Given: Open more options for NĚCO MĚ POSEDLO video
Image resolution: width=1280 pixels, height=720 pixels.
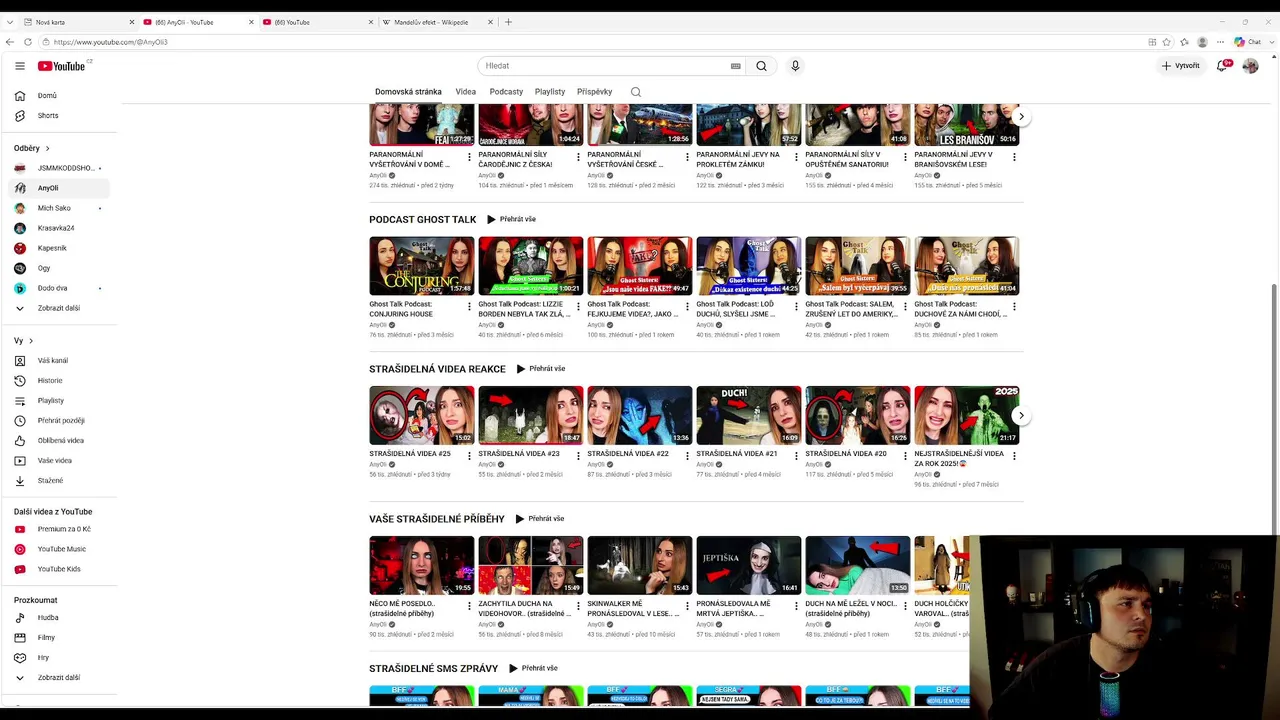Looking at the screenshot, I should pyautogui.click(x=469, y=606).
